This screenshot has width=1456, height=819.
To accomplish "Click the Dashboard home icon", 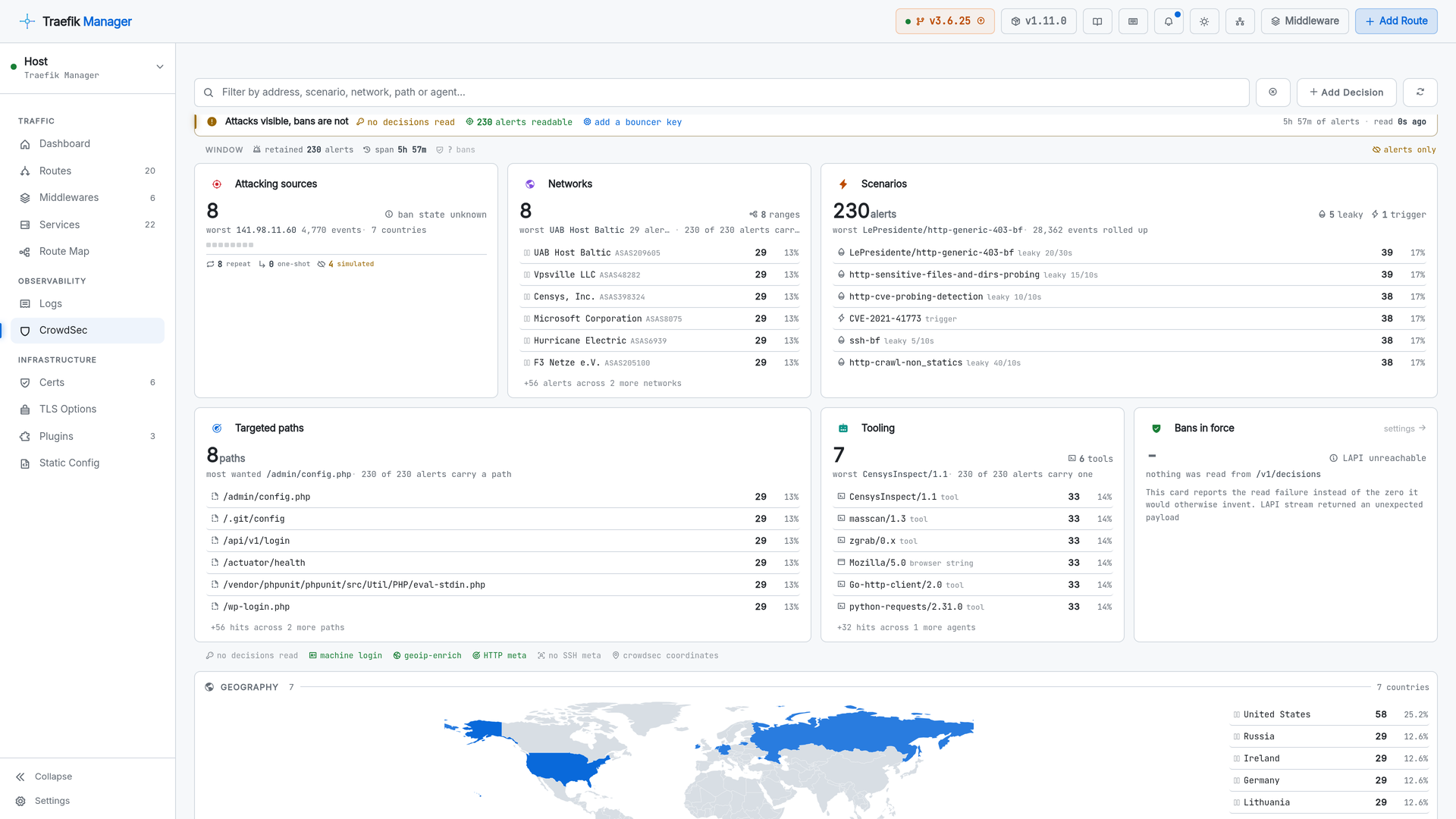I will coord(25,144).
